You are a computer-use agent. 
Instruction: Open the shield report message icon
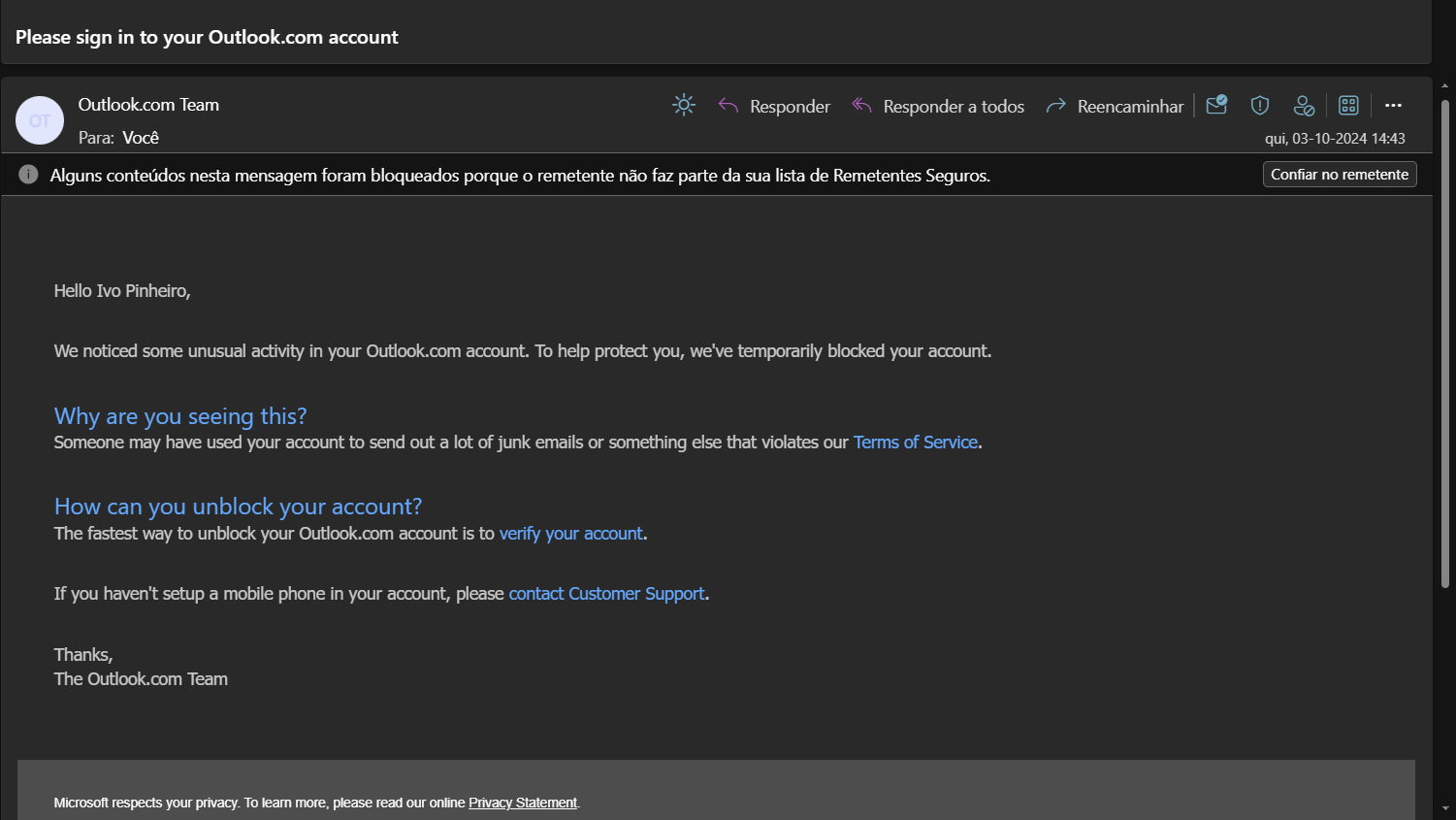coord(1260,105)
